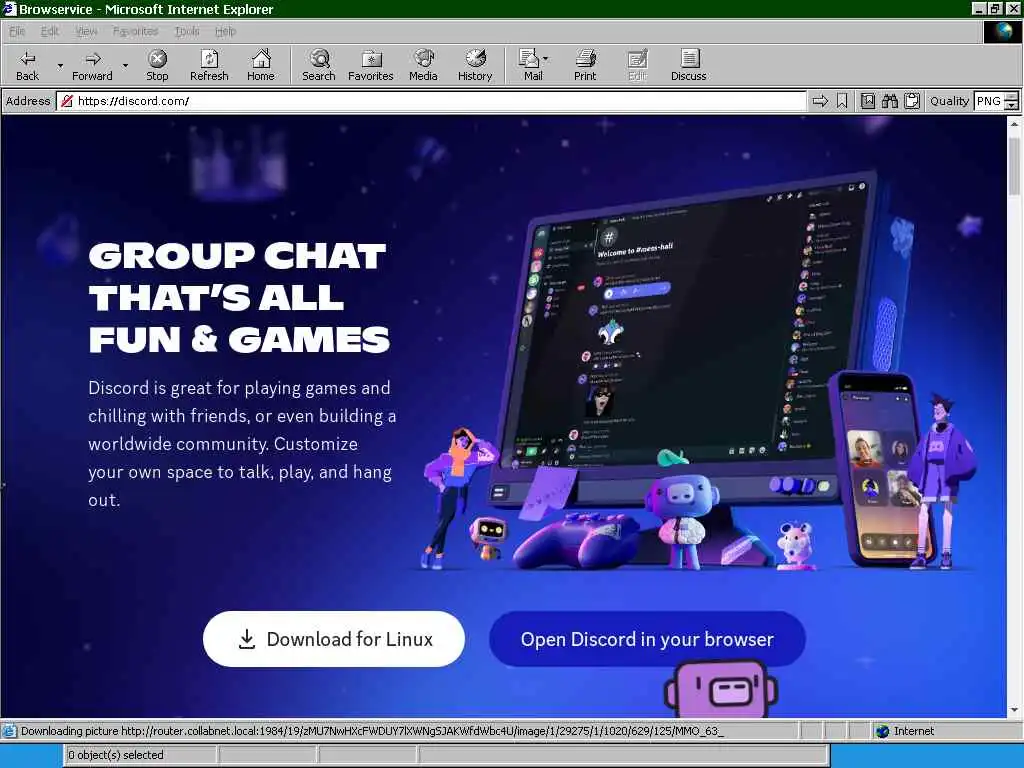Click the https://discord.com/ address field
The image size is (1024, 768).
[x=431, y=101]
